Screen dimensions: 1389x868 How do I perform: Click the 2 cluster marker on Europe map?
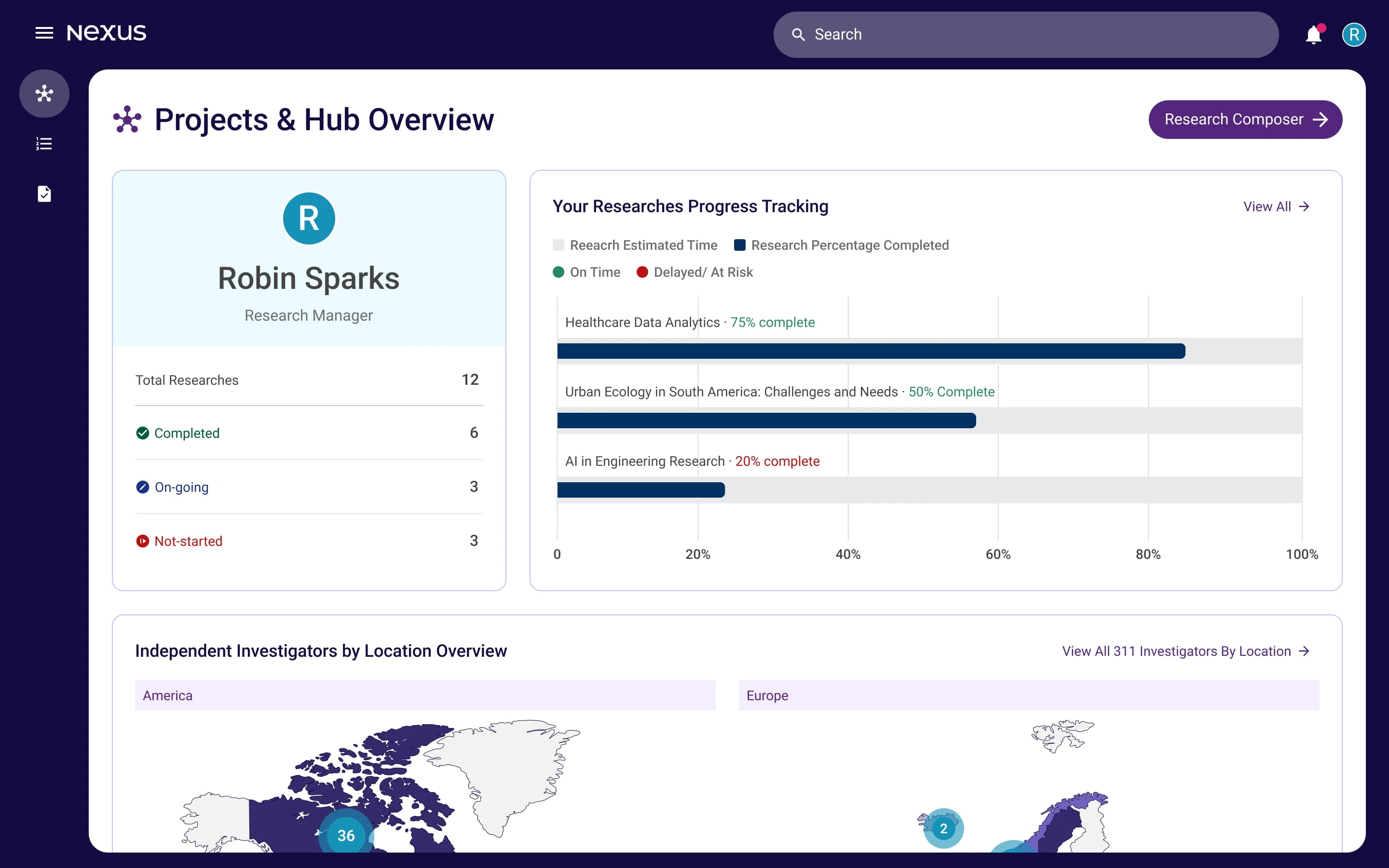coord(943,828)
